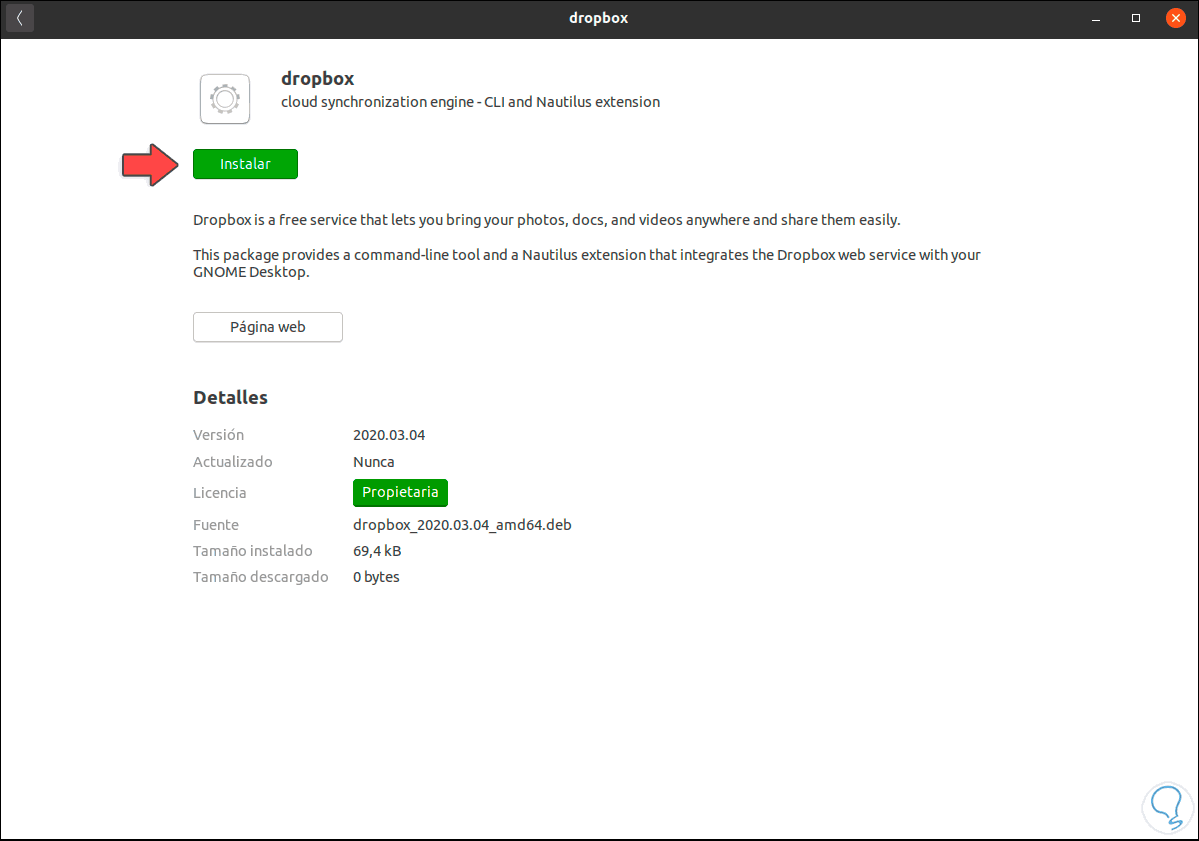
Task: Click the Licencia label
Action: (x=219, y=493)
